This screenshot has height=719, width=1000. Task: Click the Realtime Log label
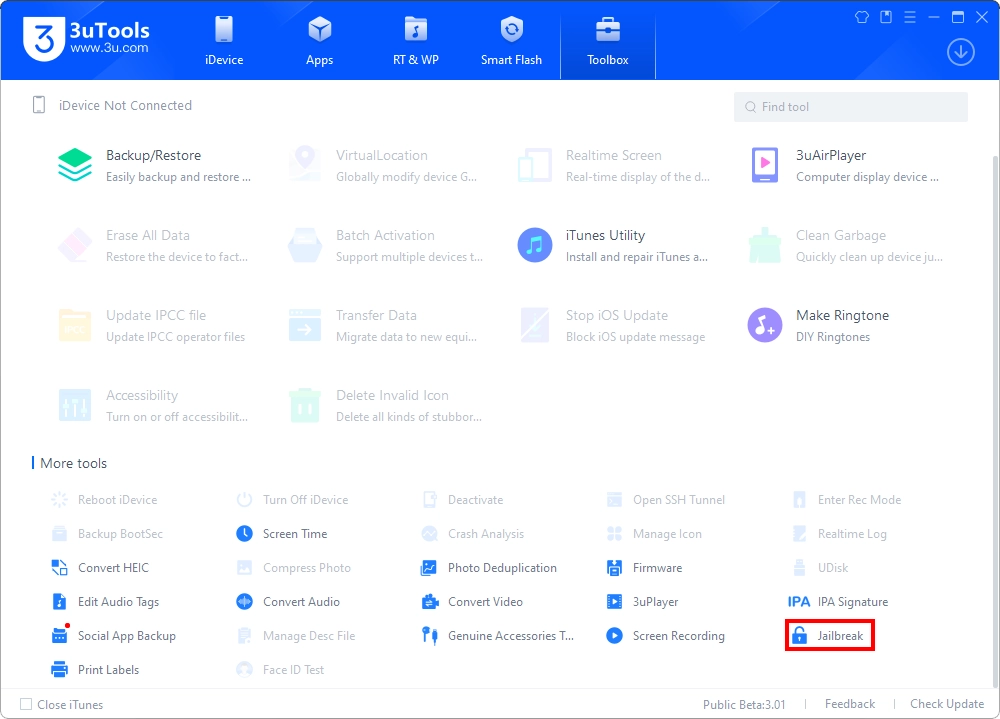852,533
